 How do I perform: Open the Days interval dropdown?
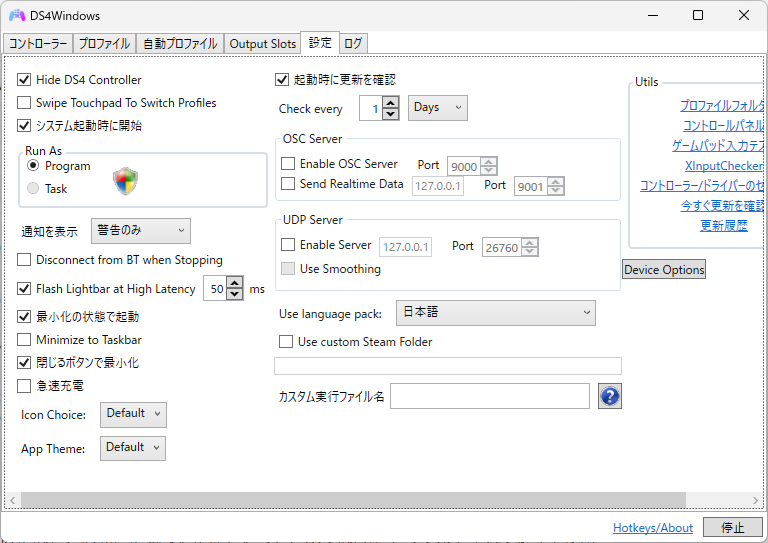[x=438, y=108]
